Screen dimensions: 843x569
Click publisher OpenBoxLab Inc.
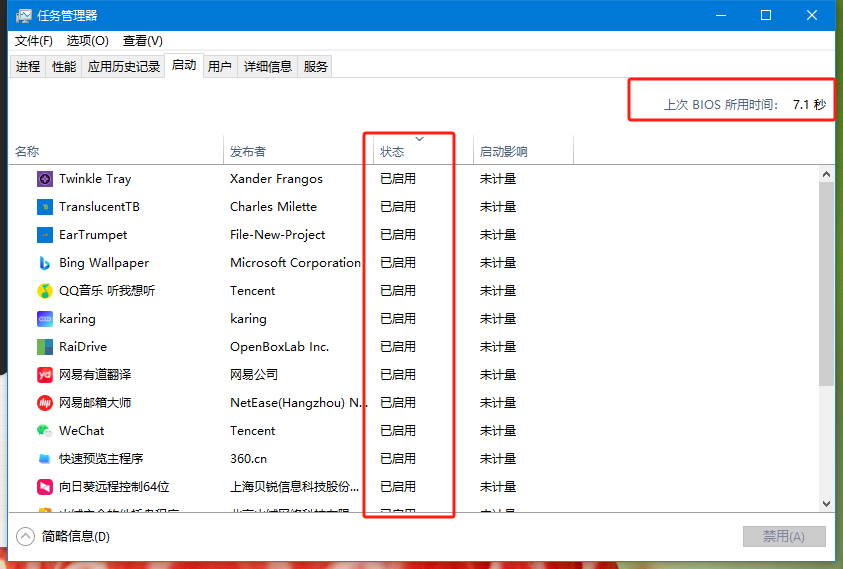(x=279, y=346)
